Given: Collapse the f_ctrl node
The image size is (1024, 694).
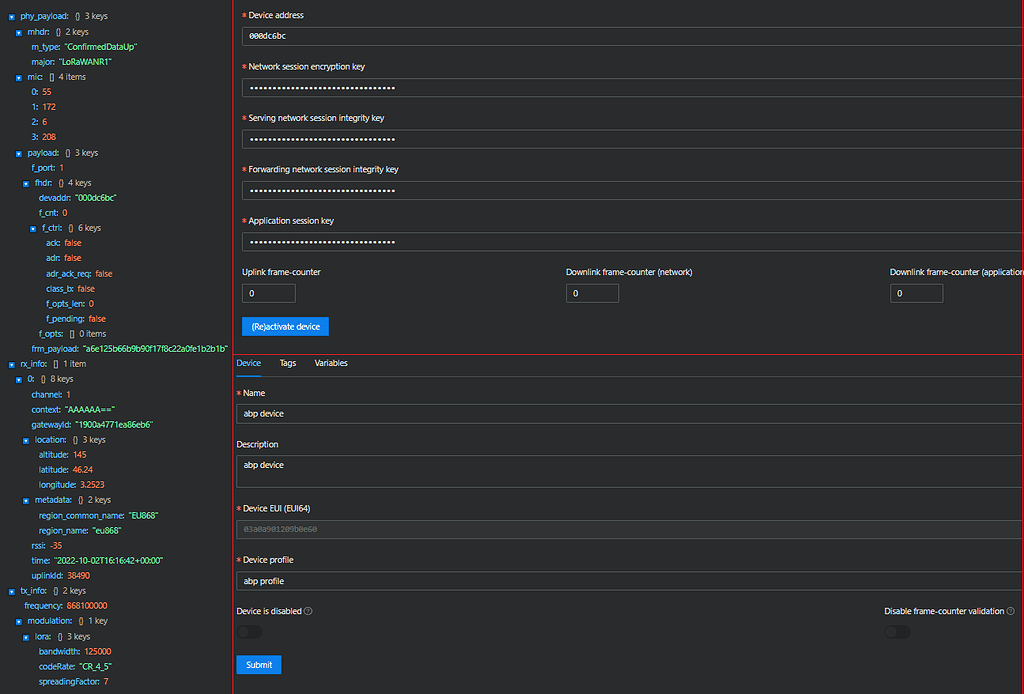Looking at the screenshot, I should (x=33, y=227).
